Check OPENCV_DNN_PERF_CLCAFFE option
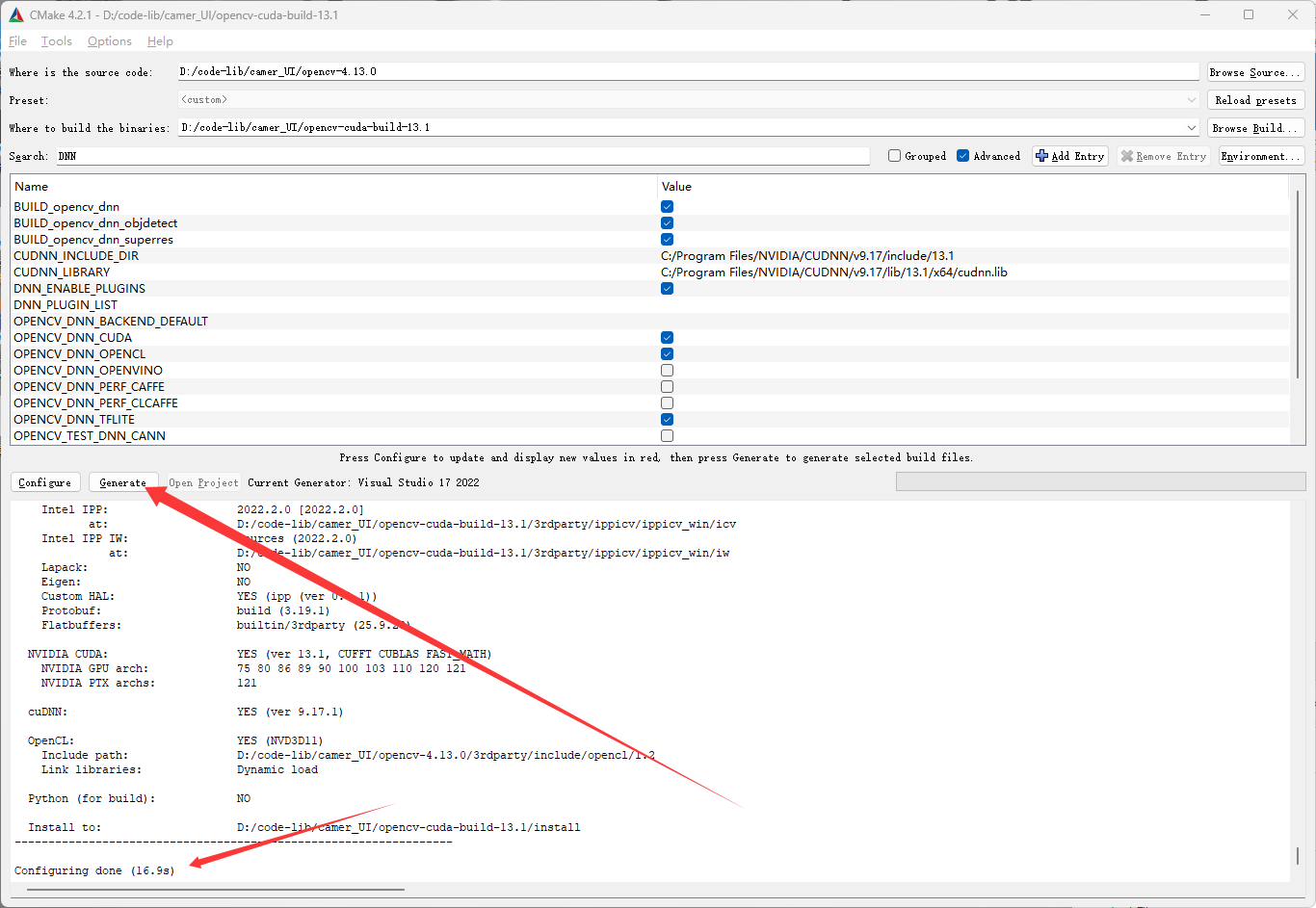The image size is (1316, 908). click(x=667, y=403)
